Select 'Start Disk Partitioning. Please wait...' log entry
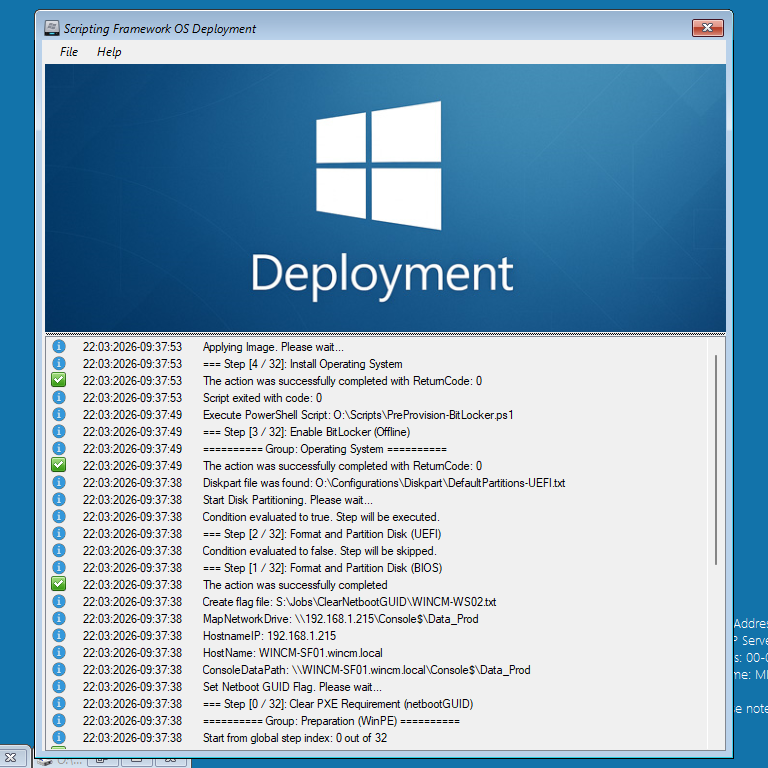 (x=287, y=500)
